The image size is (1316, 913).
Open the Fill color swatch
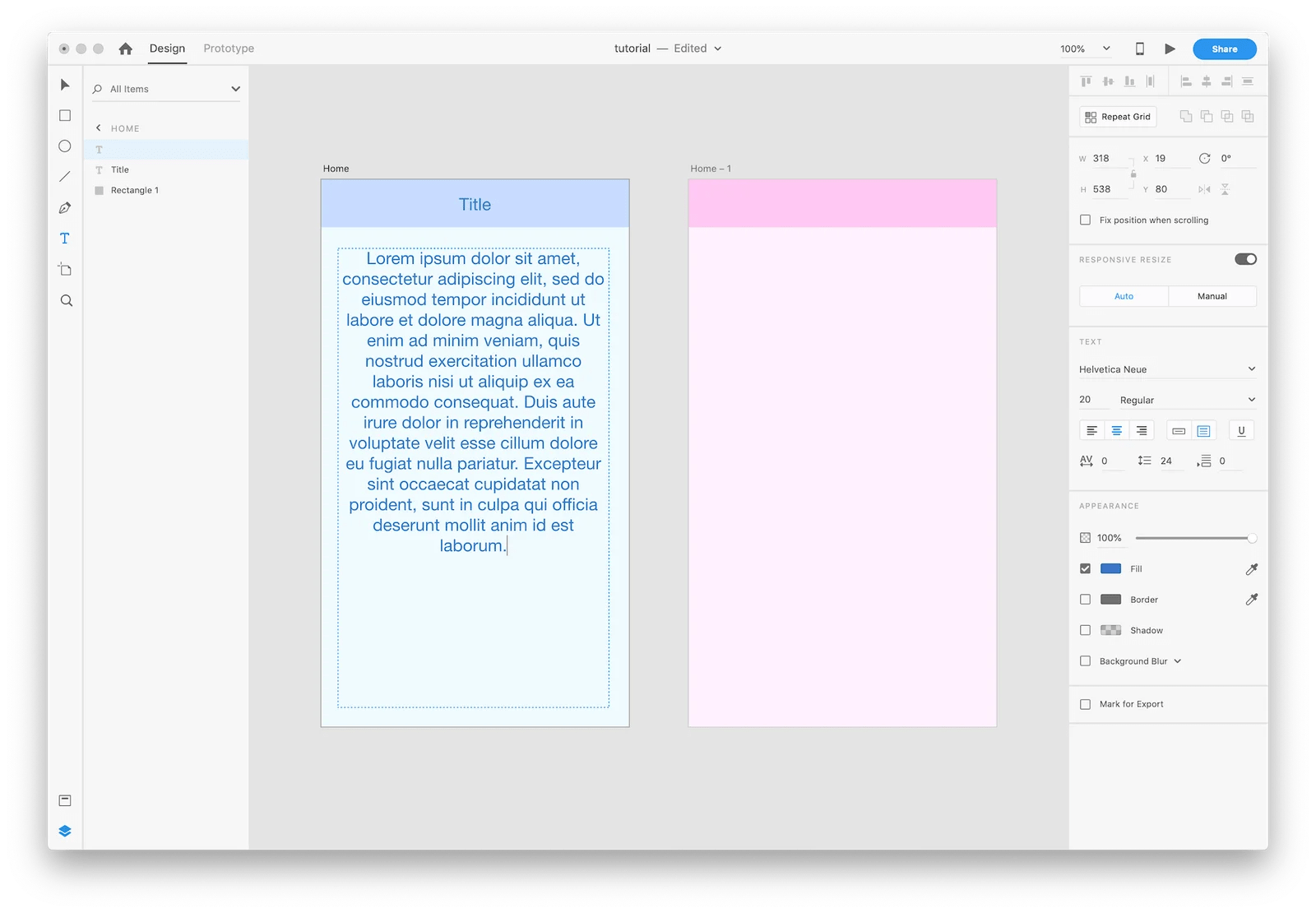point(1111,569)
